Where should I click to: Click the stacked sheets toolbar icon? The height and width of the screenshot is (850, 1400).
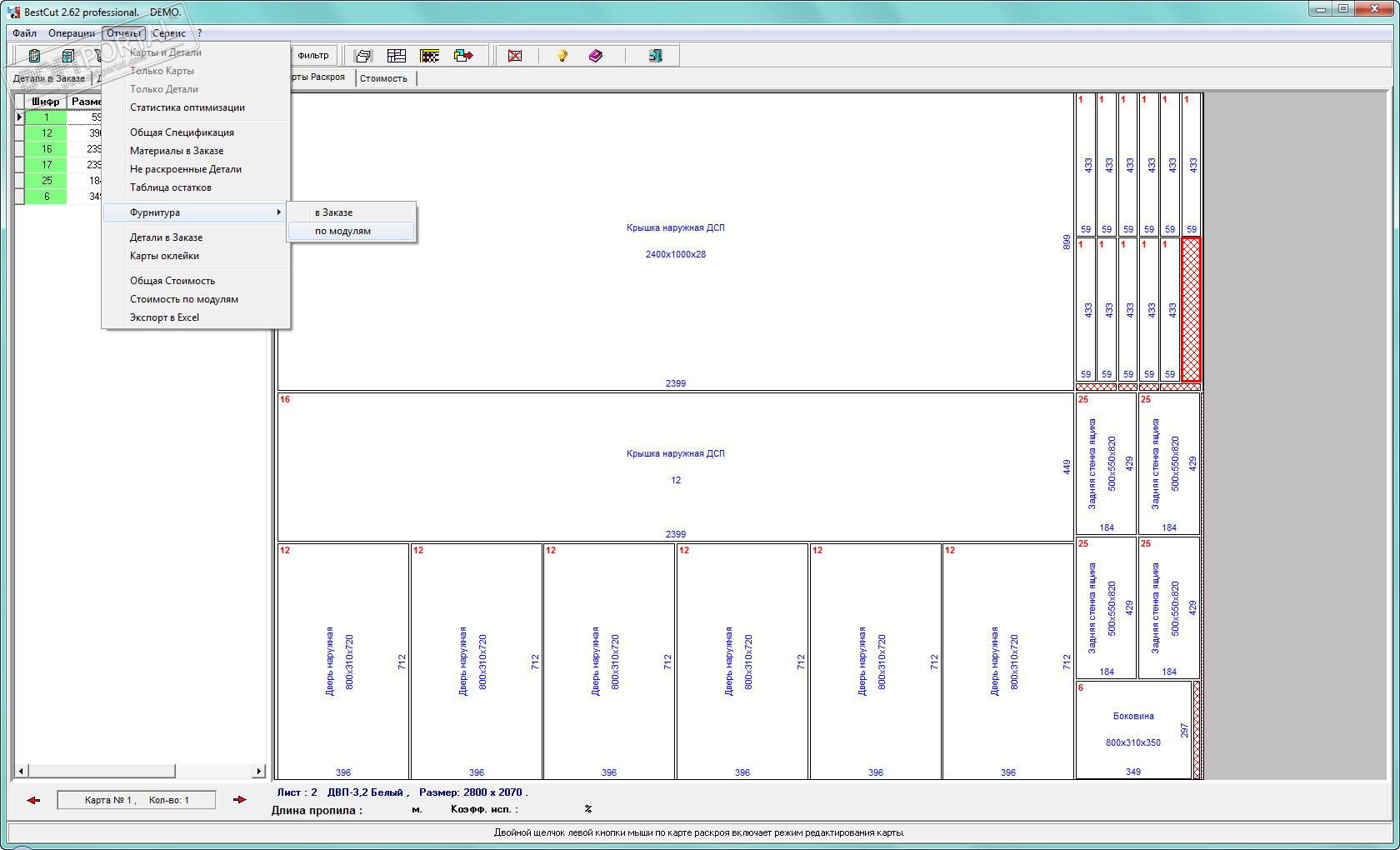click(x=363, y=56)
